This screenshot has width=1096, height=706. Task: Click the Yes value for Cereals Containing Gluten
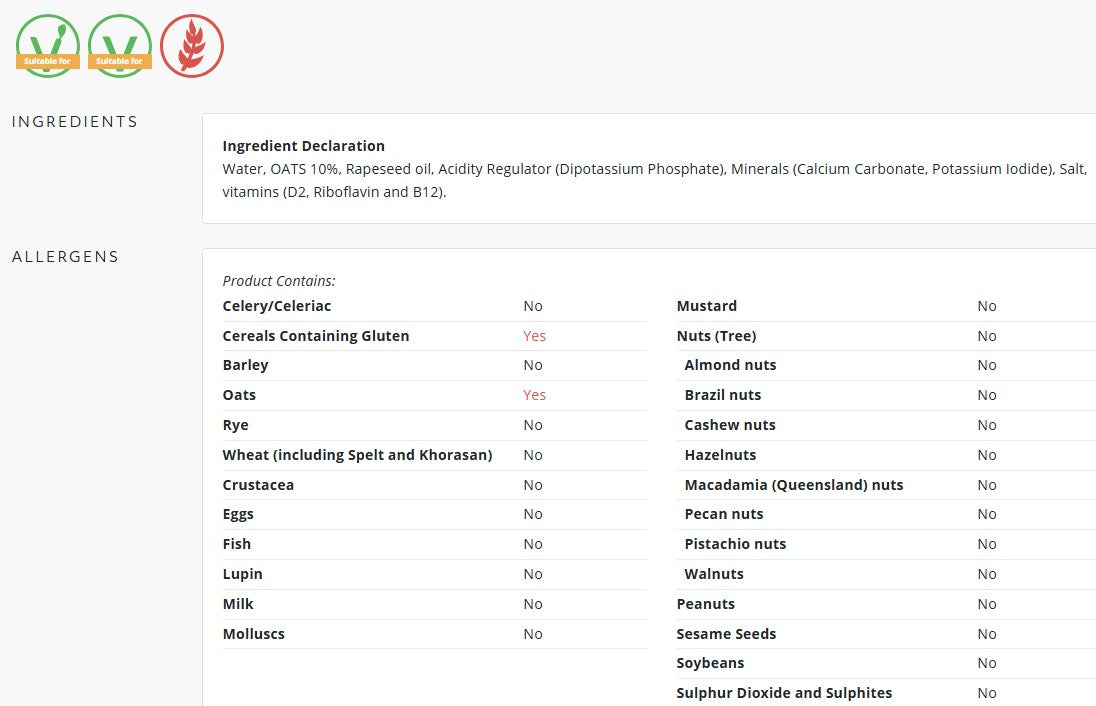[534, 336]
